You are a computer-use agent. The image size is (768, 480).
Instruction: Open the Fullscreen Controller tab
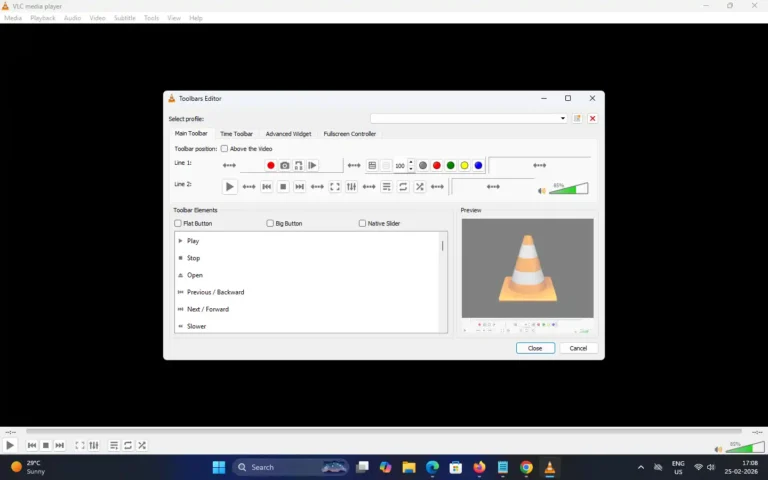point(350,134)
